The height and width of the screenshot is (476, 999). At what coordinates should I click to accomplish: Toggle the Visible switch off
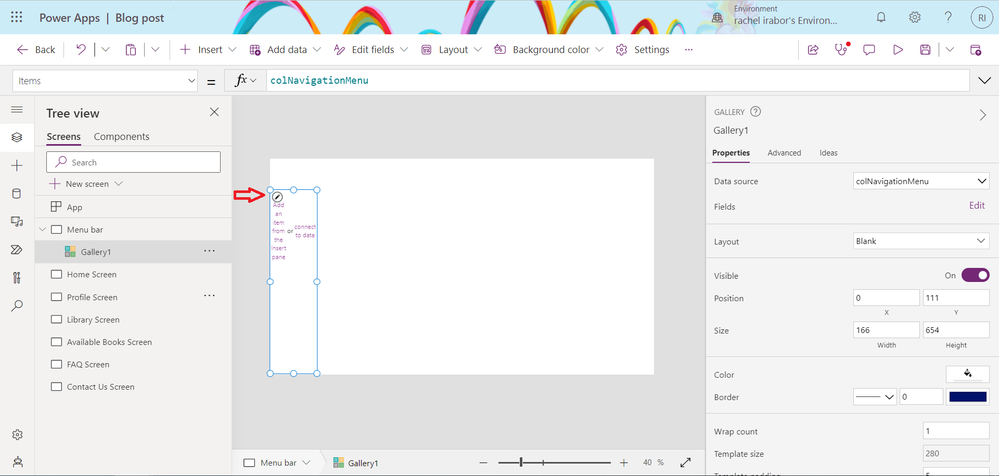coord(975,275)
